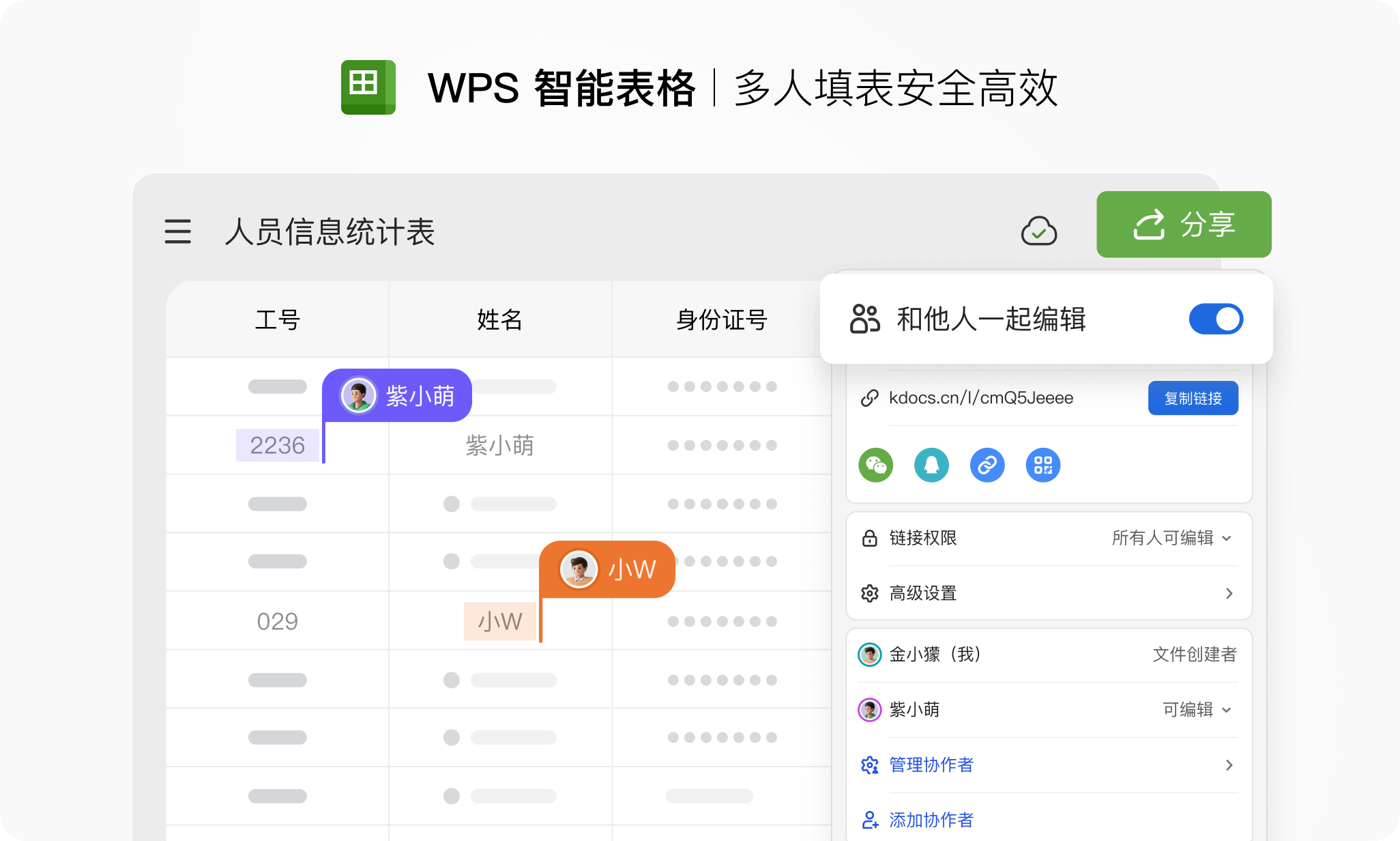The height and width of the screenshot is (841, 1400).
Task: Click the 添加协作者 person-plus icon
Action: pos(869,820)
